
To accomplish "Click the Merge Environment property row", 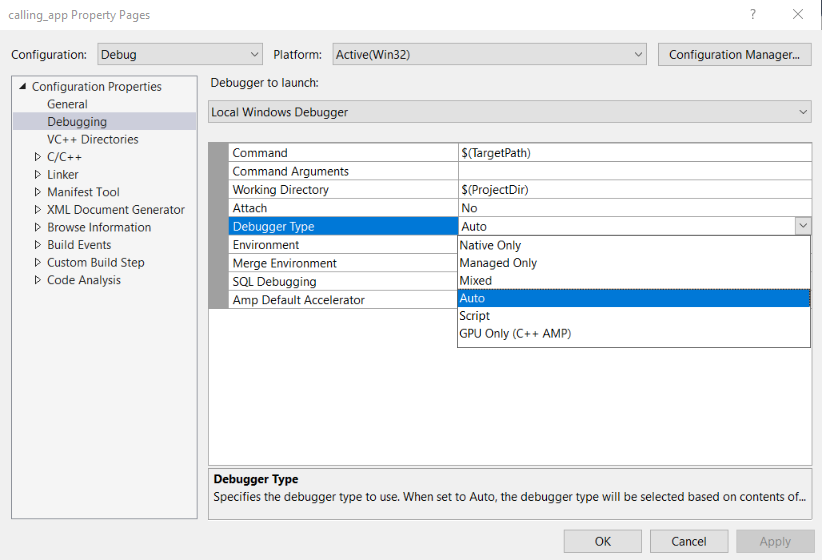I will pos(343,263).
